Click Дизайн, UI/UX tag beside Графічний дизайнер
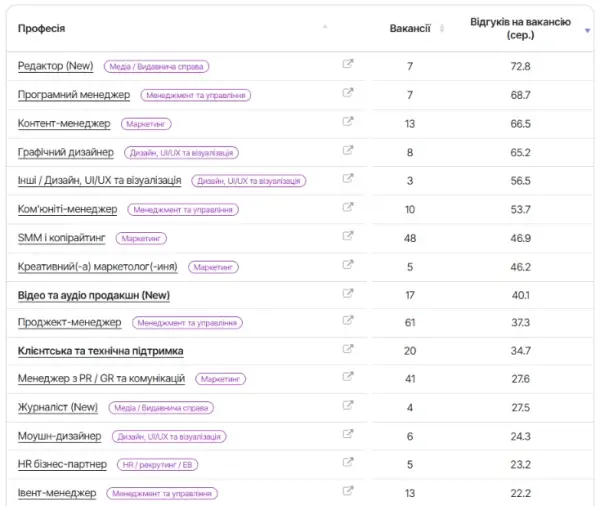Screen dimensions: 600x506 (x=181, y=153)
